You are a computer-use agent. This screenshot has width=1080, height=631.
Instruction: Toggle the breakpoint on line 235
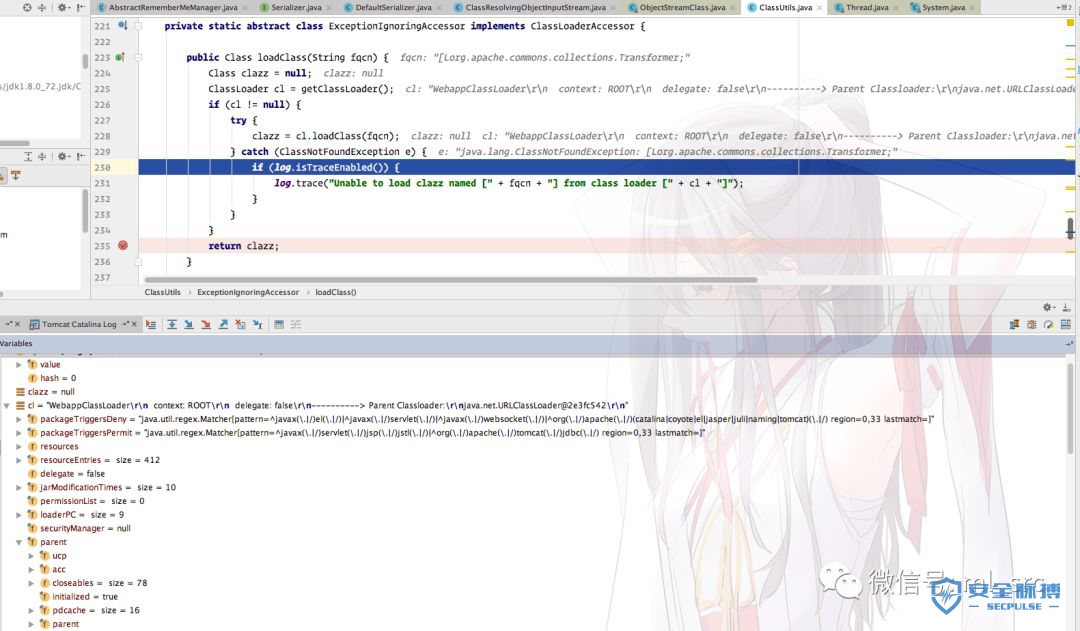123,245
